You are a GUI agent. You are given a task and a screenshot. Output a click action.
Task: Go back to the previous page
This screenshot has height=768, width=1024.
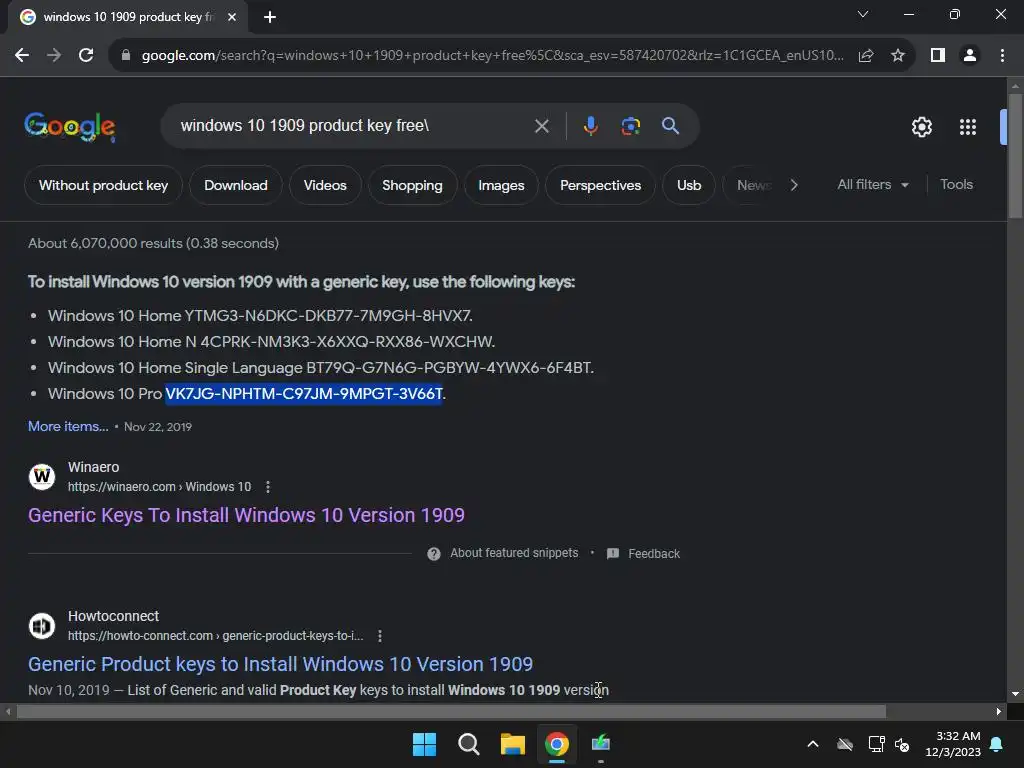click(22, 56)
